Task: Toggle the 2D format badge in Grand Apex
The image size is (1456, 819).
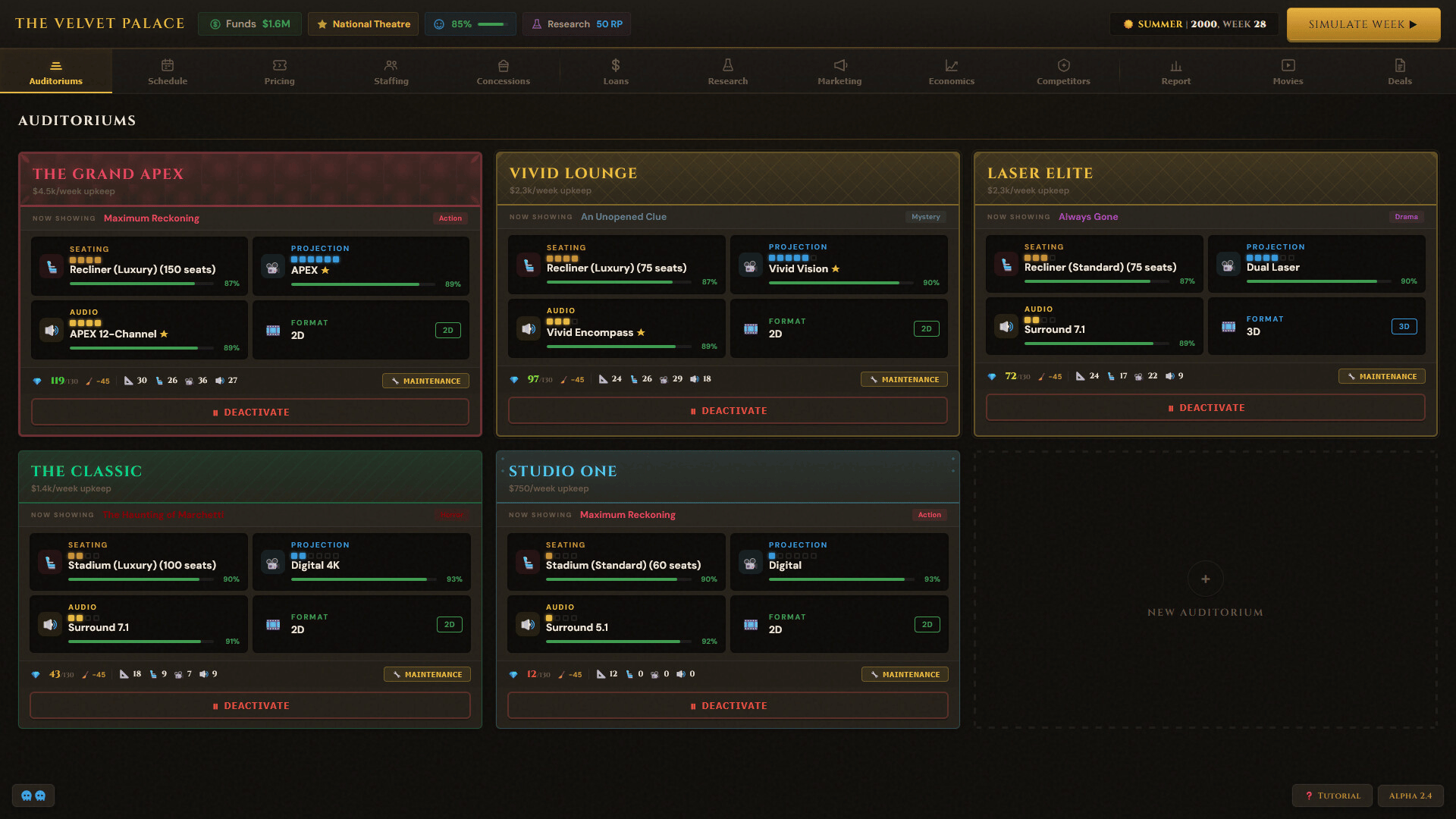Action: (447, 331)
